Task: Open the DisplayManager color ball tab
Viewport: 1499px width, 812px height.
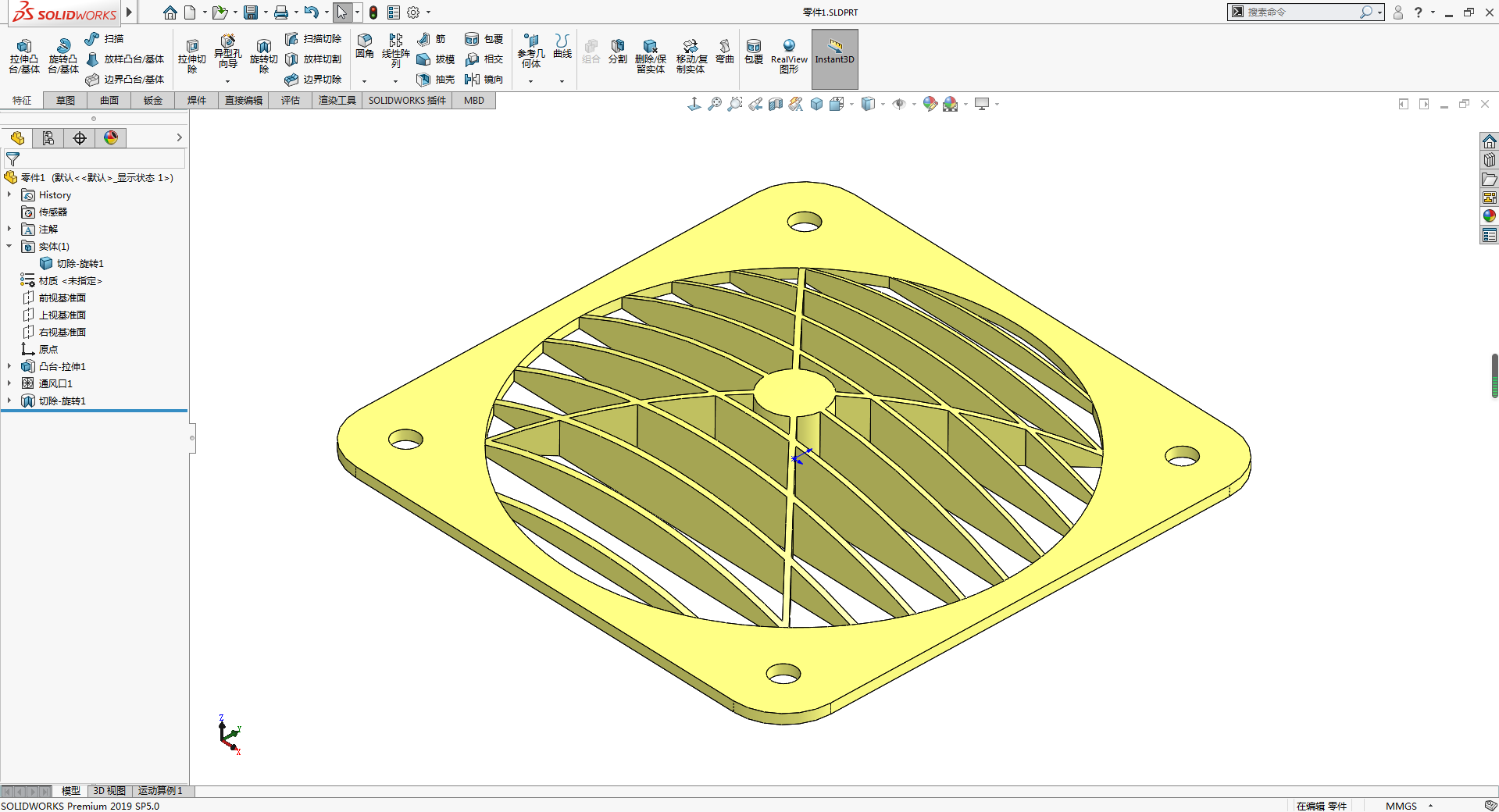Action: [x=111, y=138]
